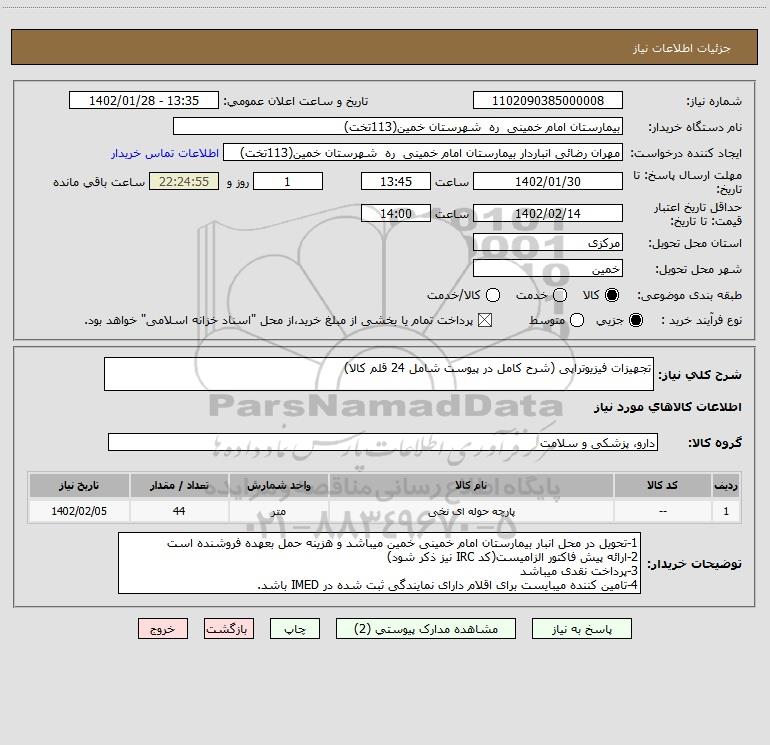Select the جزیی purchase type radio
Image resolution: width=770 pixels, height=745 pixels.
click(x=635, y=320)
